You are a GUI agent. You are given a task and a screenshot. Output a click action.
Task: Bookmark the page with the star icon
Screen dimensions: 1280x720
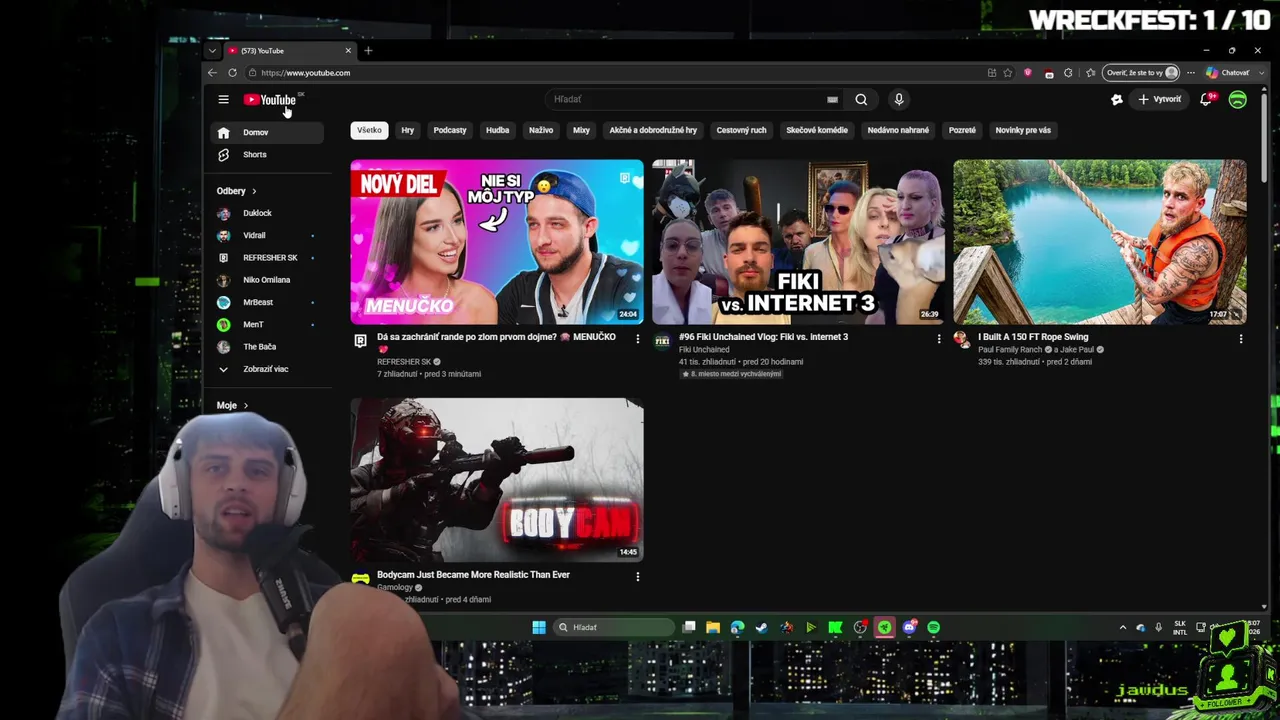click(x=1008, y=73)
